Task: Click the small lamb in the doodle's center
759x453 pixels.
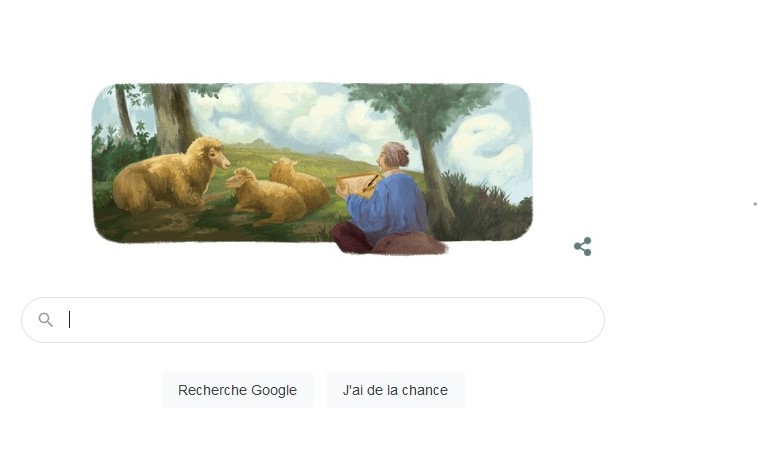Action: click(x=264, y=197)
